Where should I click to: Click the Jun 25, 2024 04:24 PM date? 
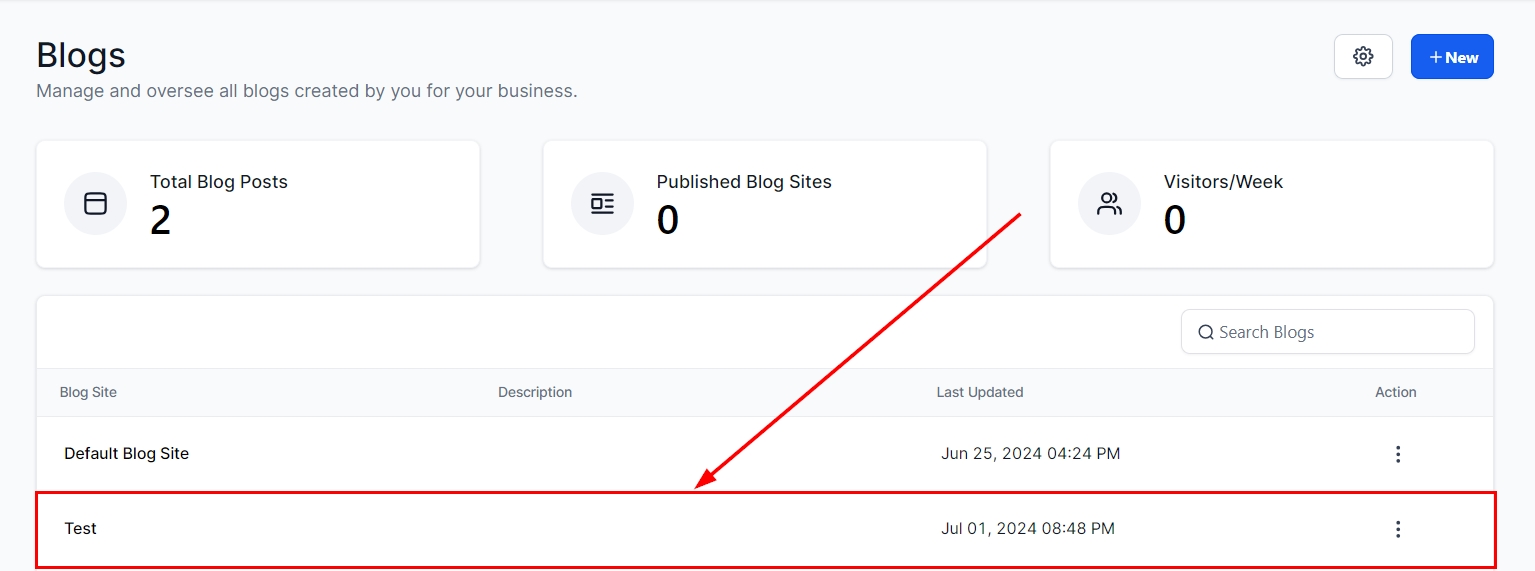coord(1030,453)
